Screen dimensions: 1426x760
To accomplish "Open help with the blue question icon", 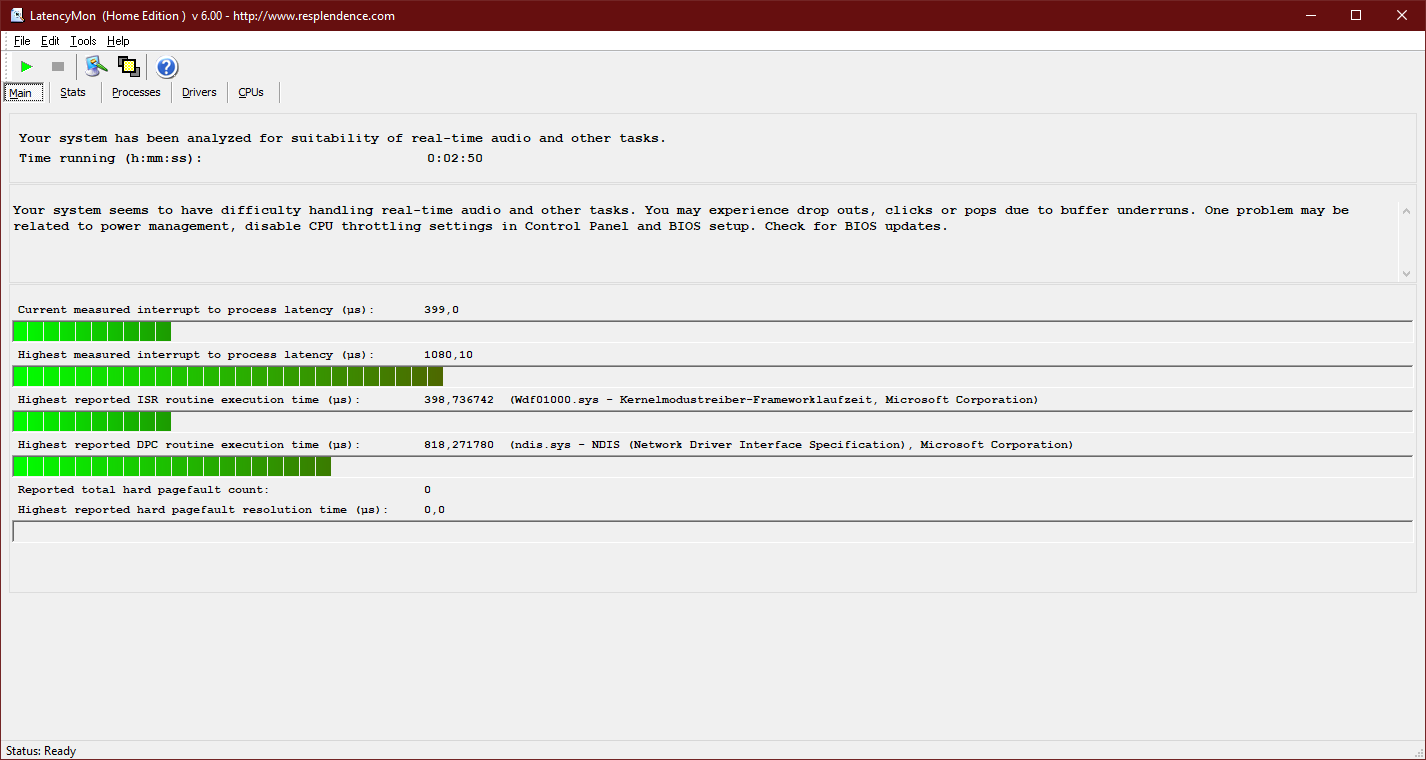I will (167, 67).
